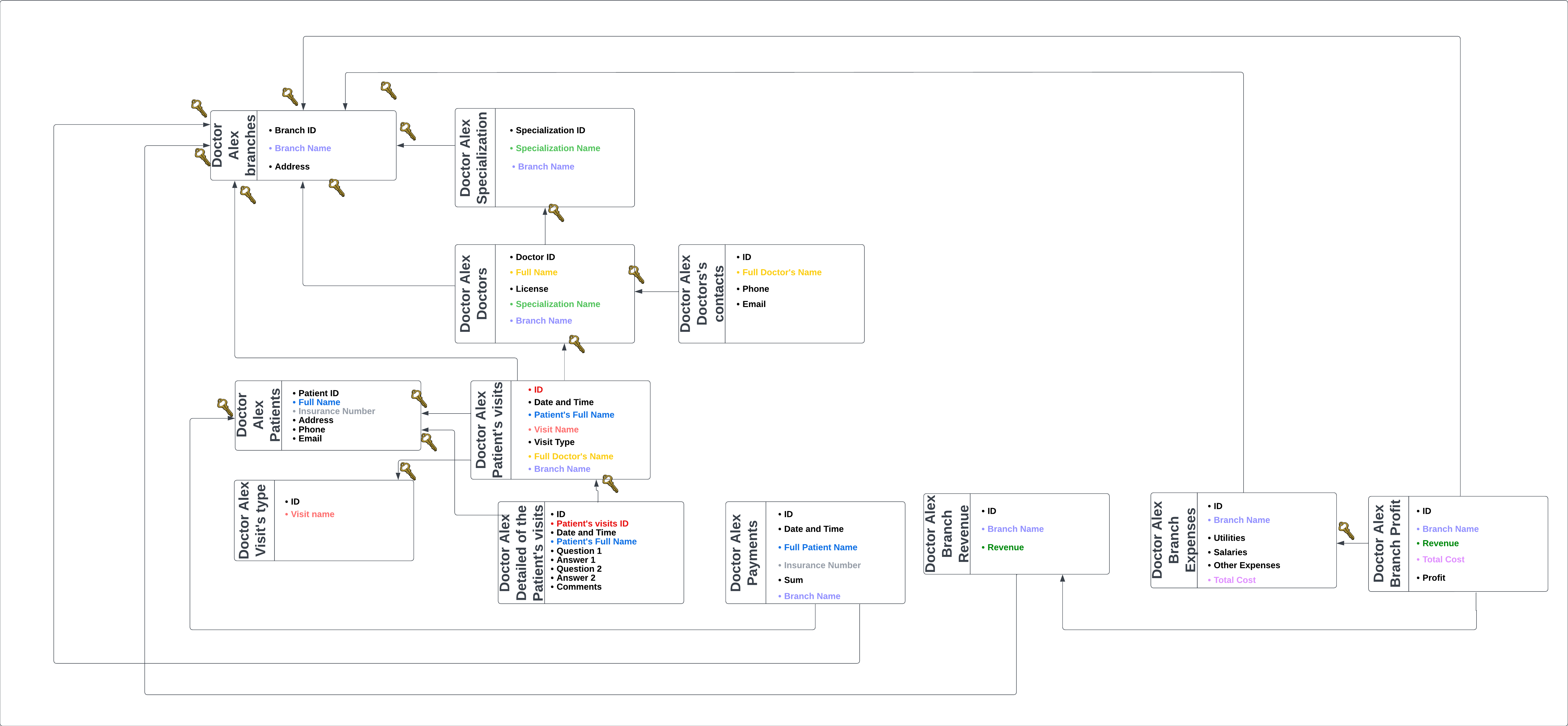
Task: Click the 'Doctor Alex Visit's type' table title
Action: pyautogui.click(x=252, y=520)
